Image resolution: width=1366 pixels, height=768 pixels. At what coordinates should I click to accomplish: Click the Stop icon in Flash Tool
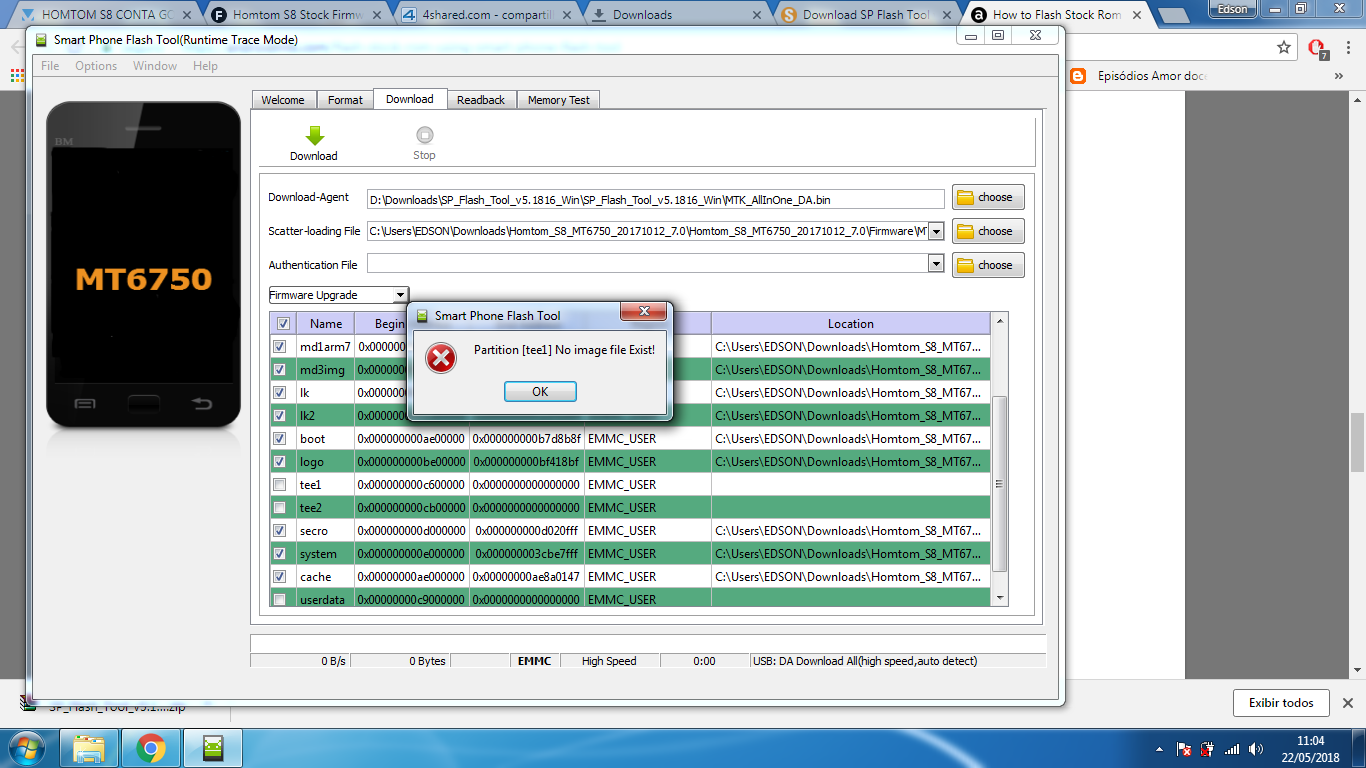pyautogui.click(x=424, y=135)
